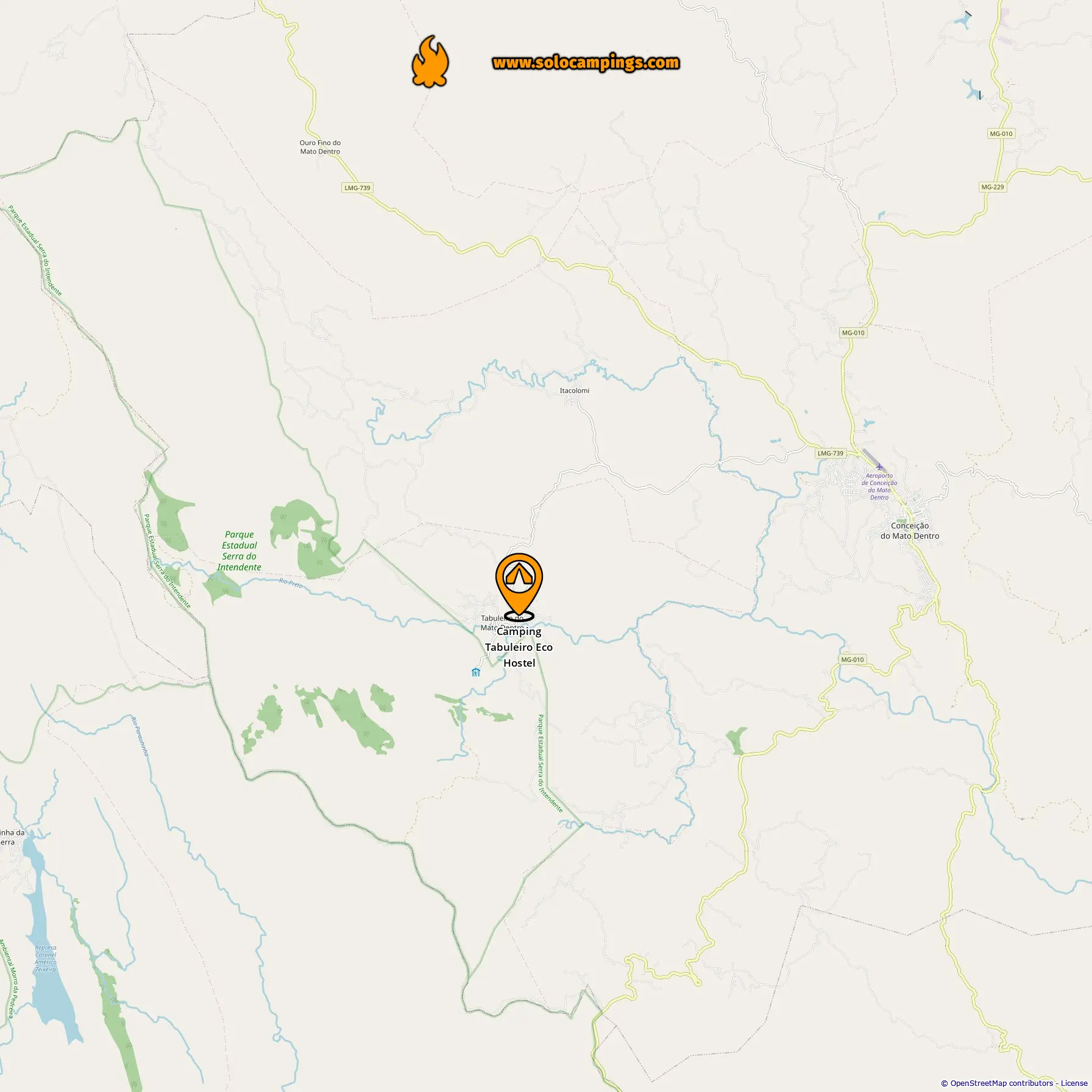This screenshot has height=1092, width=1092.
Task: Click the Aeroporto de Conceição do Mato Dentro label
Action: (879, 486)
